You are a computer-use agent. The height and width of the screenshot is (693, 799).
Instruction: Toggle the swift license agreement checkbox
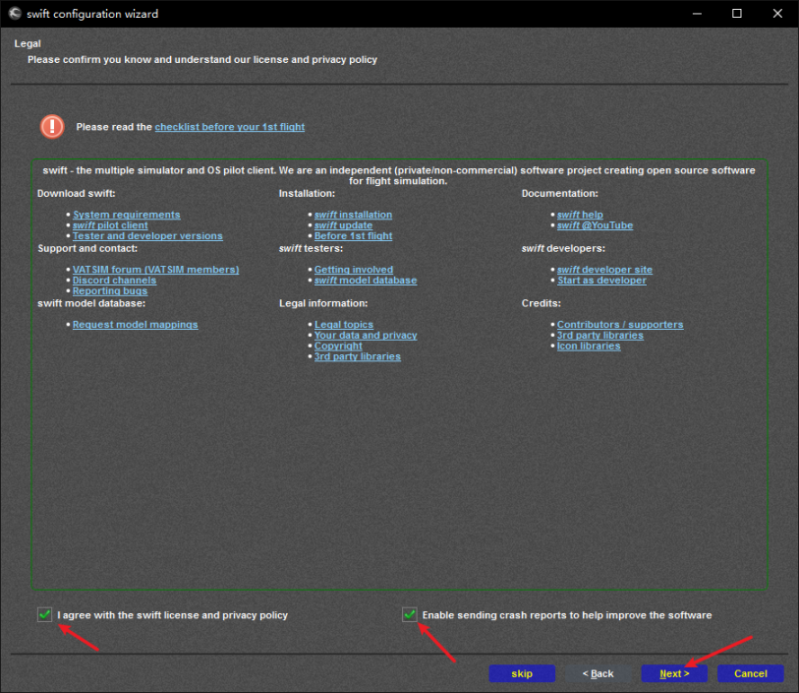point(44,615)
